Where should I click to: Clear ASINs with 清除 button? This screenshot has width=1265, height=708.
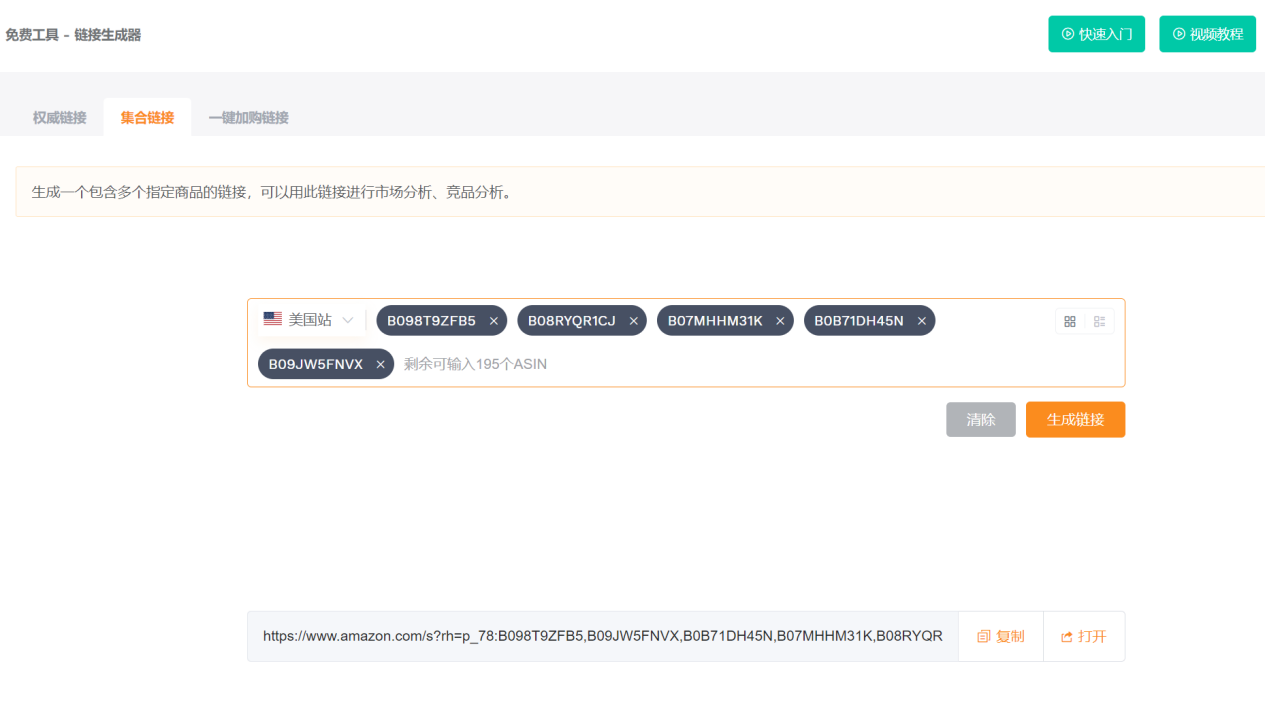point(981,420)
